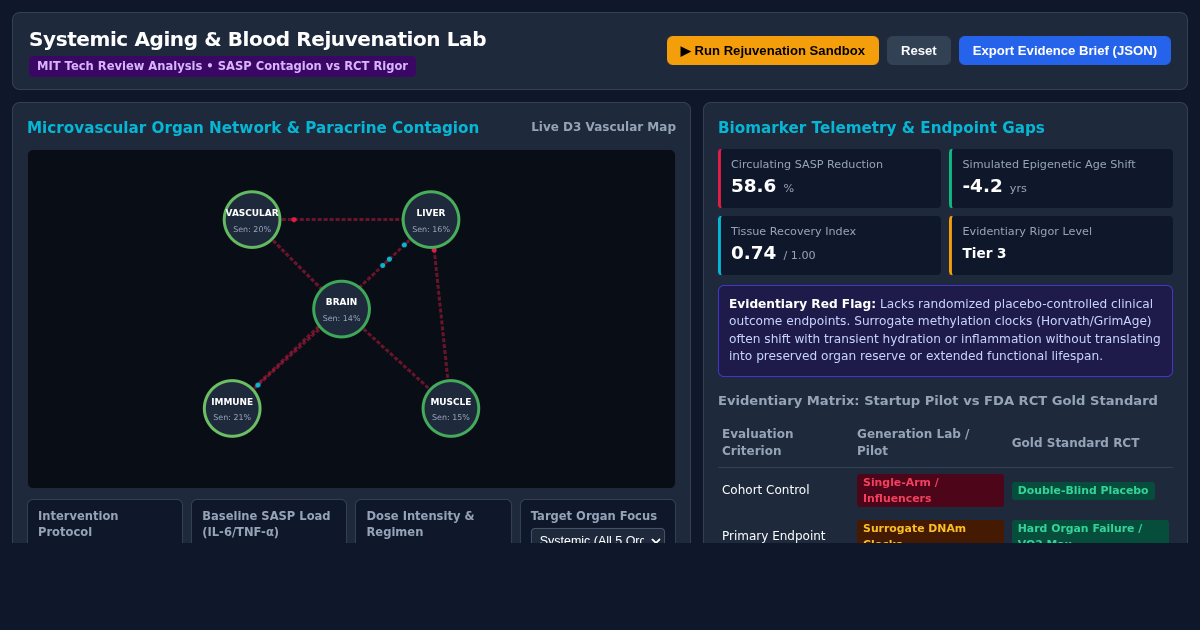This screenshot has width=1200, height=630.
Task: Select the VASCULAR organ node
Action: [x=252, y=220]
